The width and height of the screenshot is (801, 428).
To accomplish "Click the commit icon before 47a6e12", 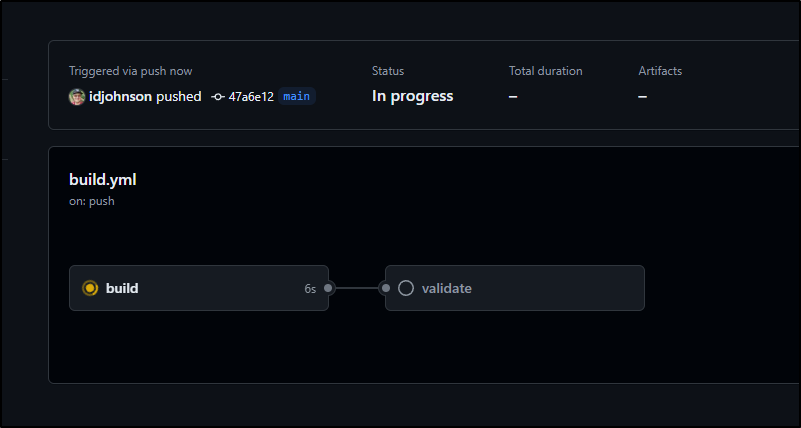I will coord(218,97).
